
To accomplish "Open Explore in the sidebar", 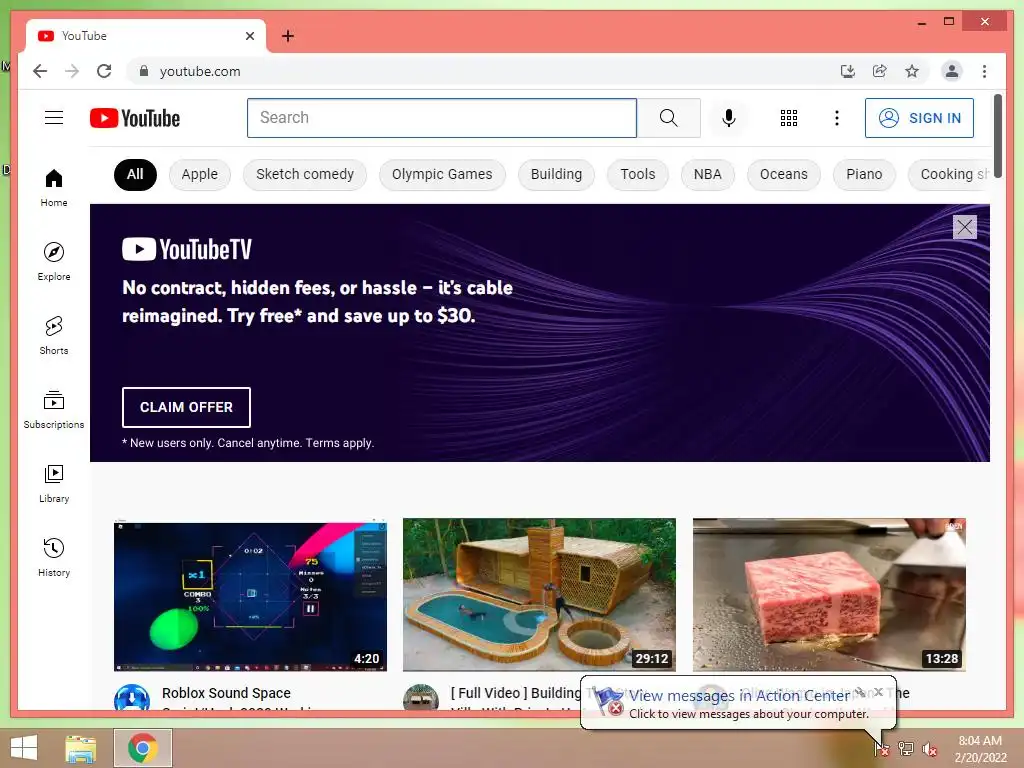I will 54,261.
